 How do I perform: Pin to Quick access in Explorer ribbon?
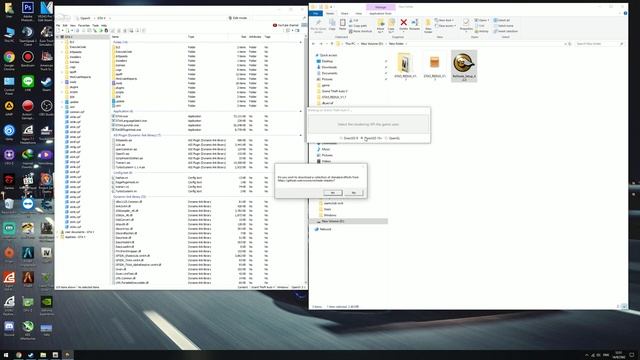point(318,25)
